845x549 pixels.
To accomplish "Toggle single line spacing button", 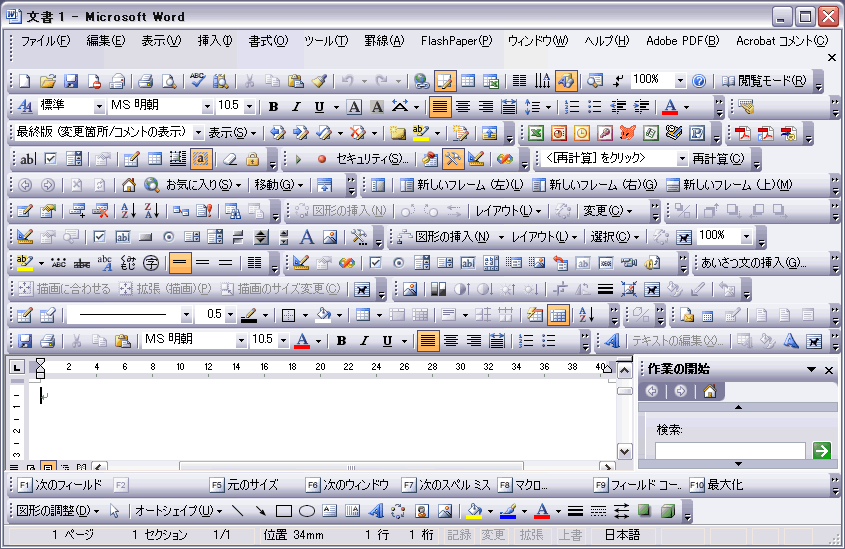I will [x=179, y=263].
